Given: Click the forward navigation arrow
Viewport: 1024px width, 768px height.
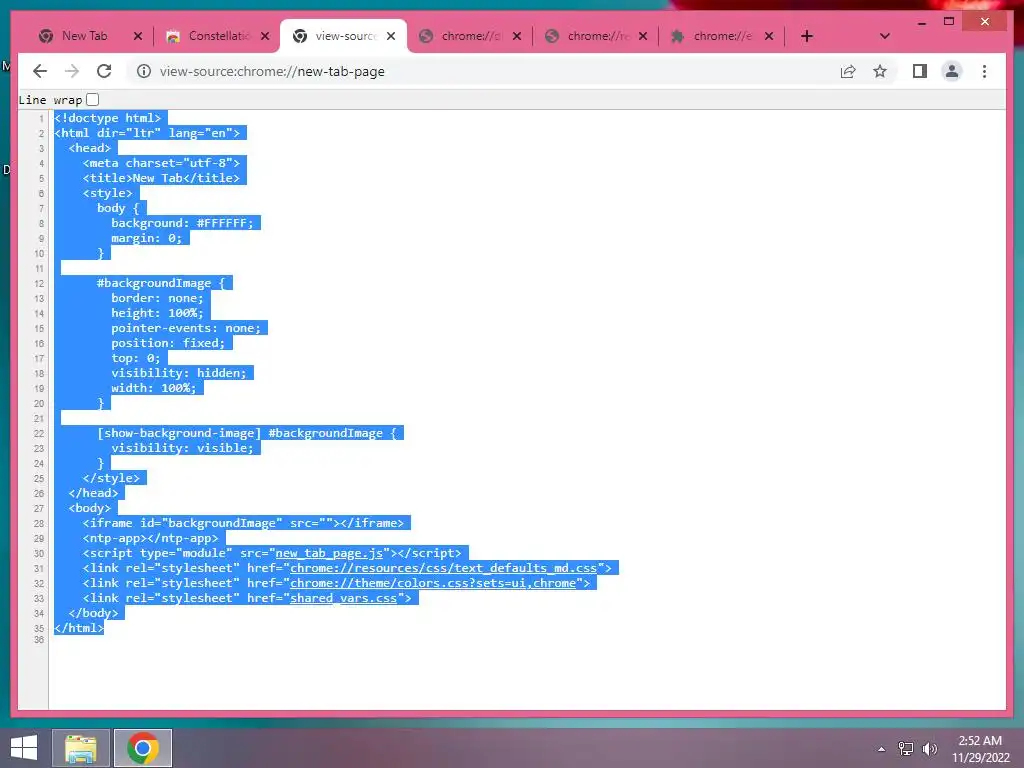Looking at the screenshot, I should click(72, 71).
